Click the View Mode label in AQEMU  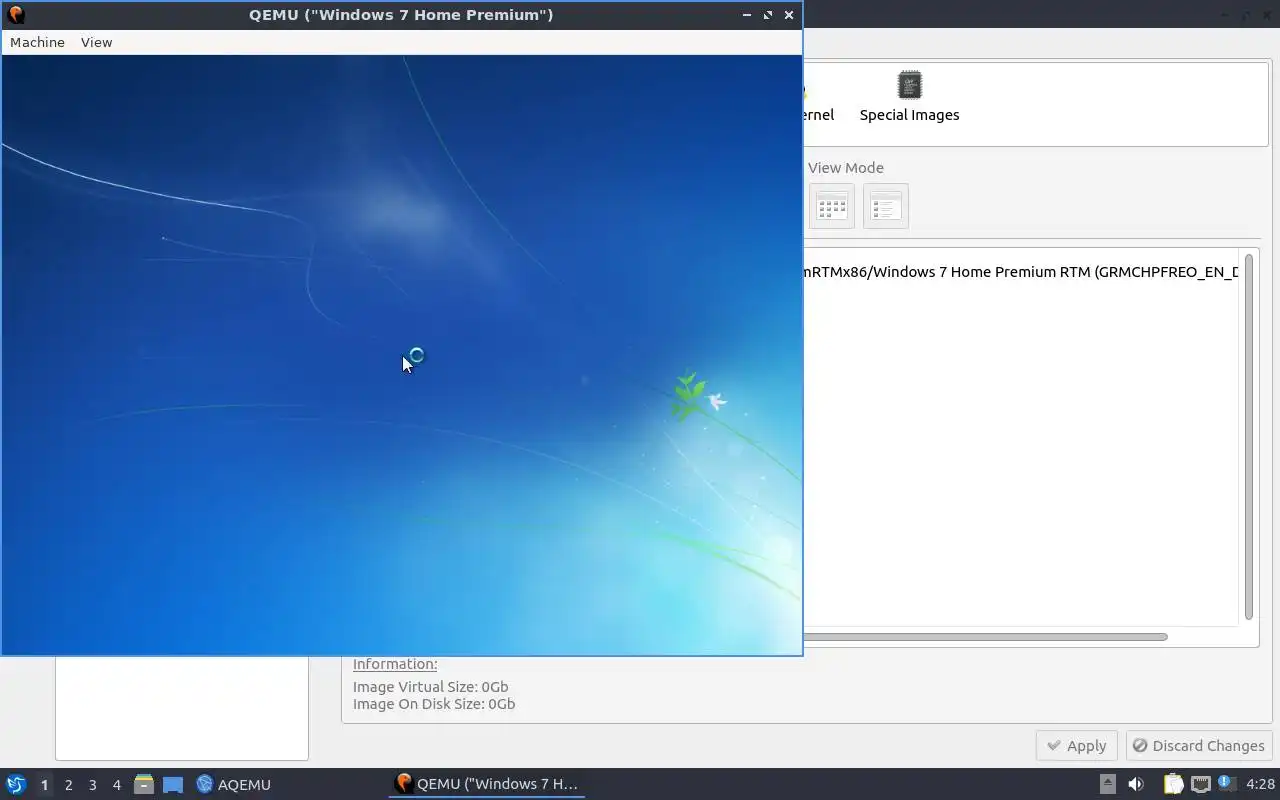coord(846,168)
